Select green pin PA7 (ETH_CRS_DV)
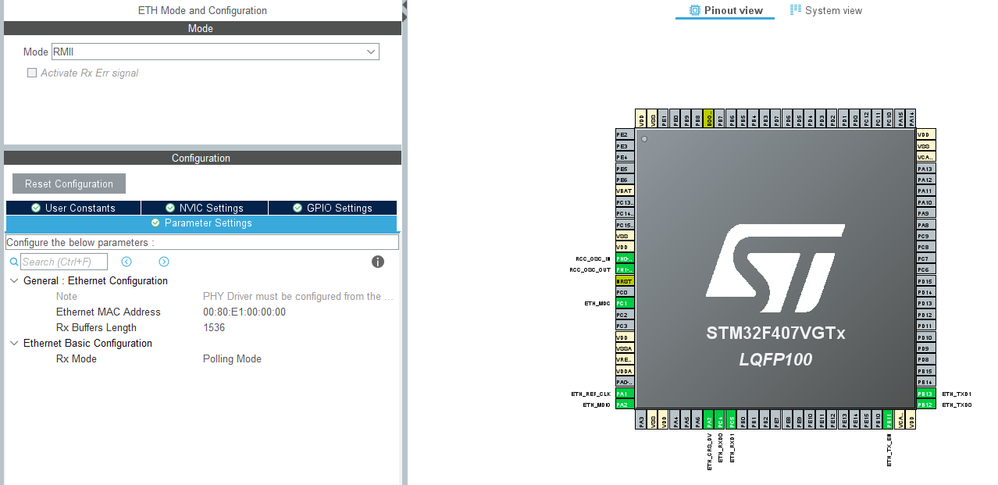The image size is (998, 485). pyautogui.click(x=709, y=419)
